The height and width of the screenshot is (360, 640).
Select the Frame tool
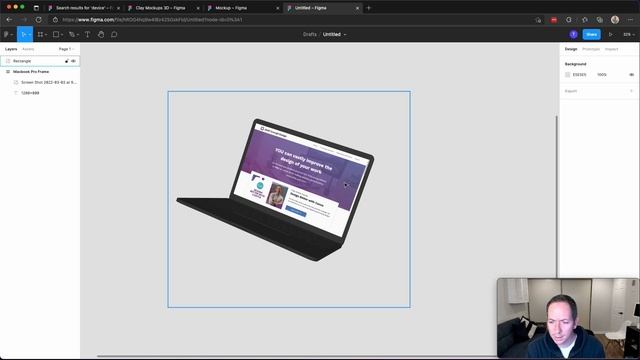40,35
